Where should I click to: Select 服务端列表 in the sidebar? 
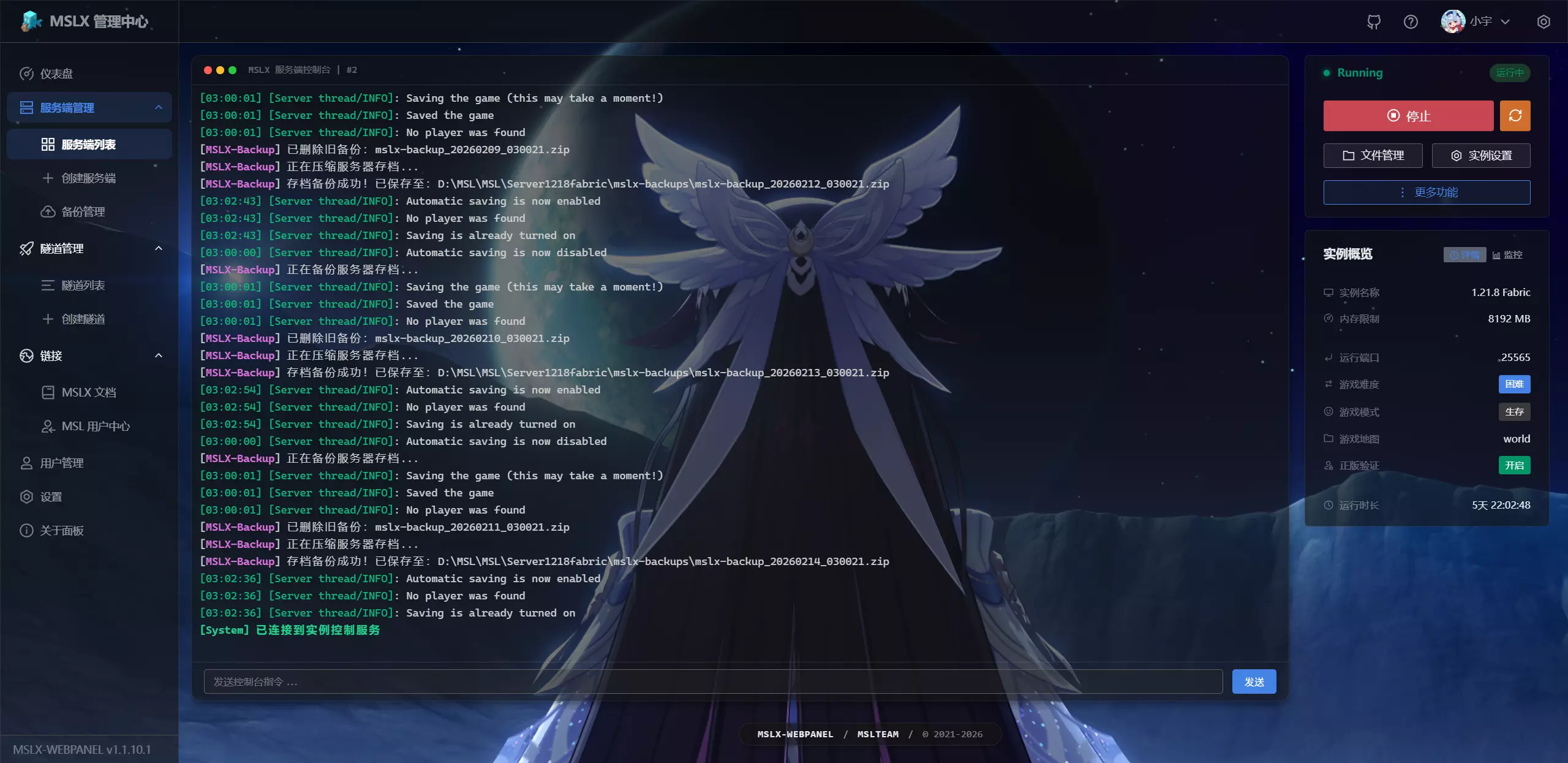pyautogui.click(x=89, y=145)
